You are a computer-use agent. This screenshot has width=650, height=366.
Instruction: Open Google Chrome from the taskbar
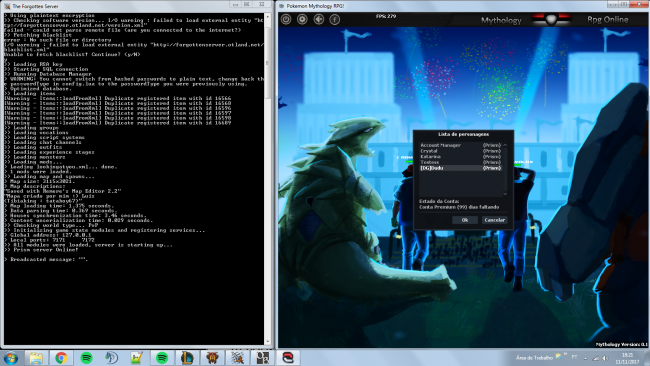[61, 358]
